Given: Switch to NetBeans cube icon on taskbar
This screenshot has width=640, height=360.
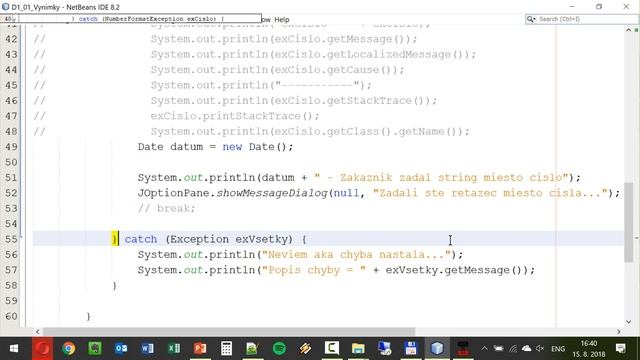Looking at the screenshot, I should click(x=437, y=349).
